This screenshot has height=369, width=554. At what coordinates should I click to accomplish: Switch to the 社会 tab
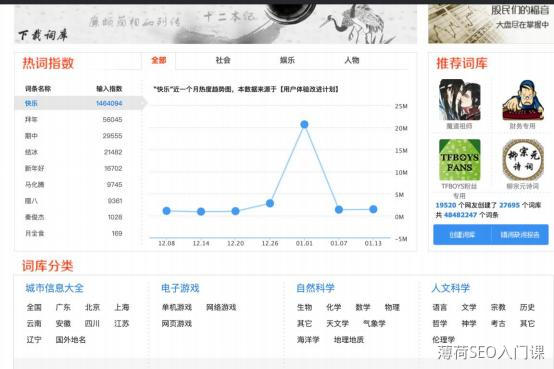223,60
